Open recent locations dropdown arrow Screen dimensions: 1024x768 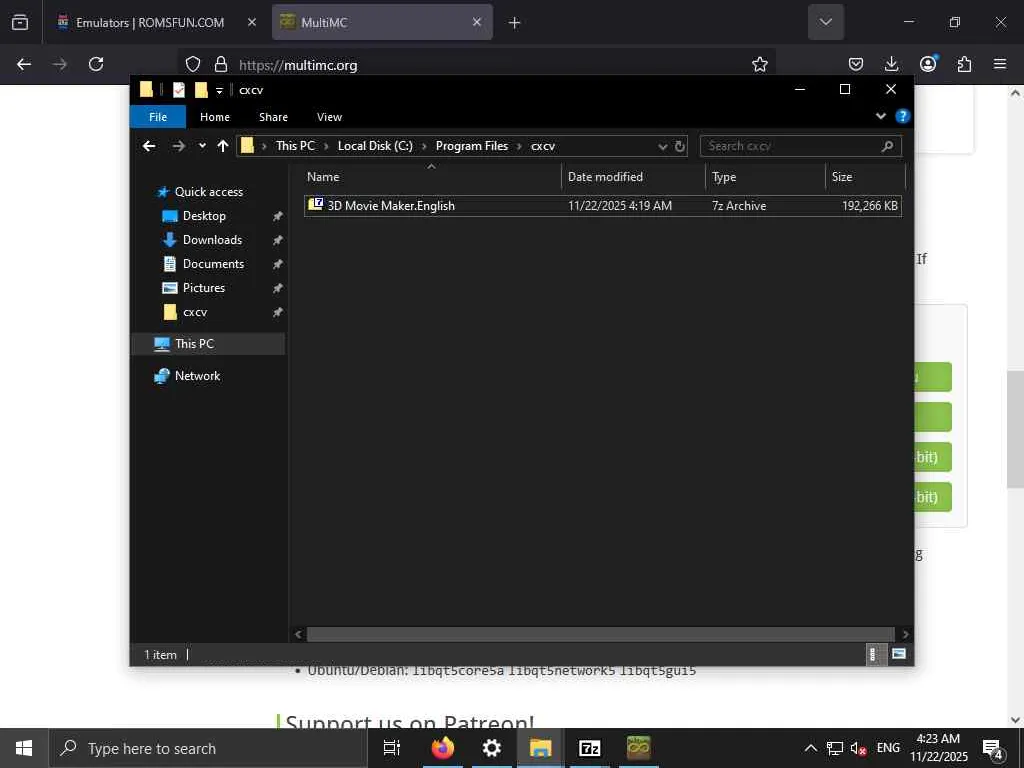click(x=202, y=146)
